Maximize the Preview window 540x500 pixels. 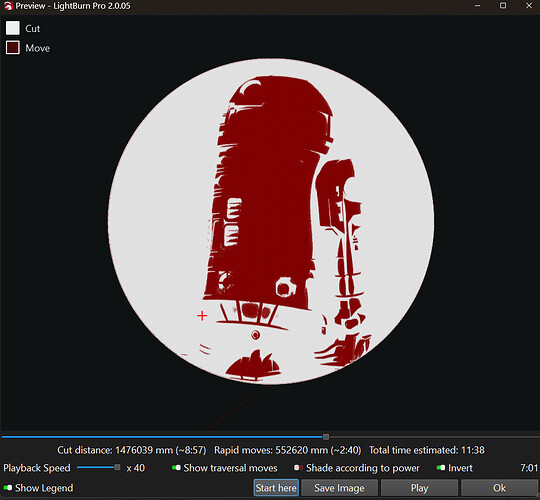(x=503, y=6)
